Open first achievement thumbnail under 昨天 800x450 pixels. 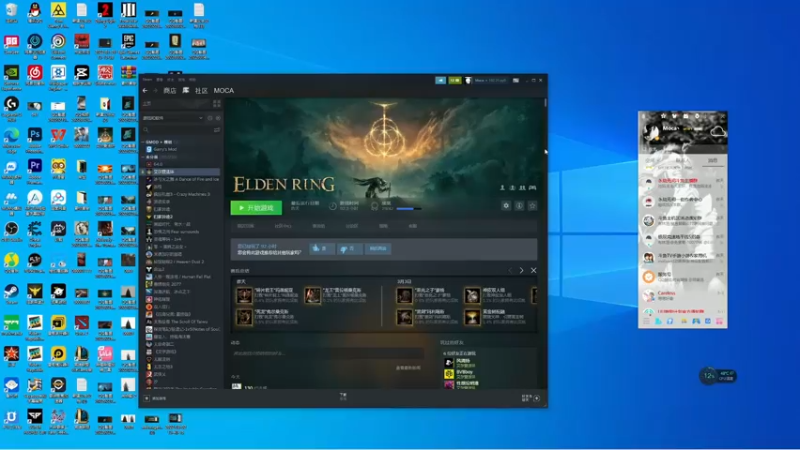click(x=244, y=295)
